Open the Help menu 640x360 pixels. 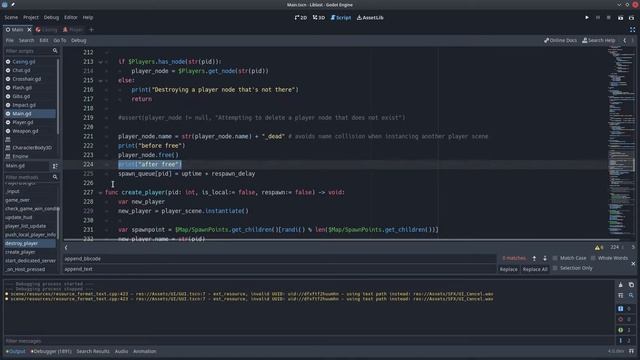click(88, 18)
